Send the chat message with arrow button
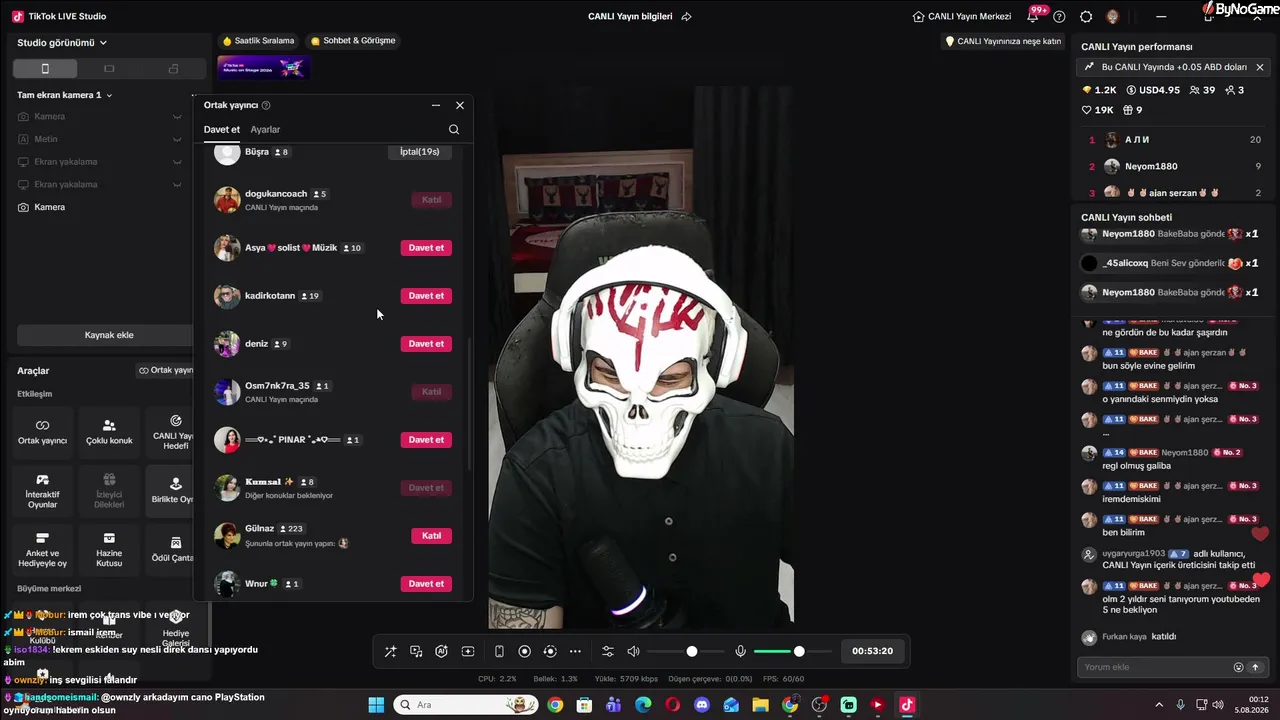The width and height of the screenshot is (1280, 720). (1255, 667)
